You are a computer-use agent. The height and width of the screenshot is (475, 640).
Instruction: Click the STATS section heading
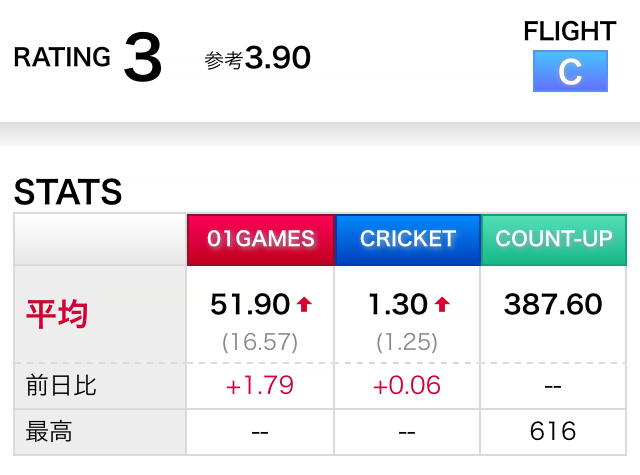(68, 191)
